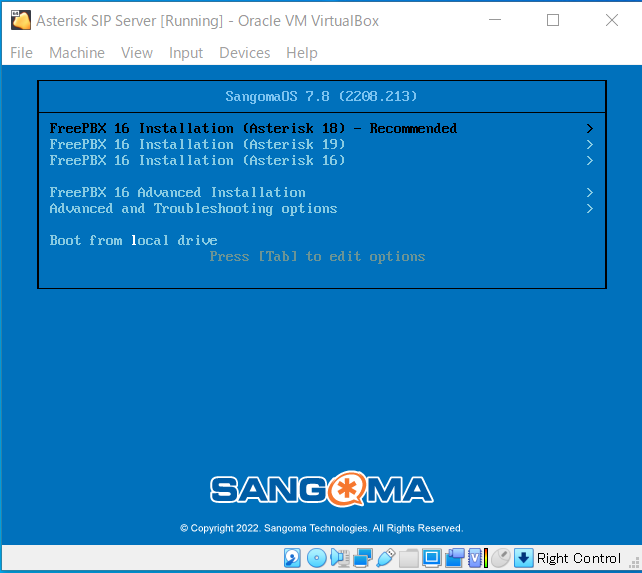This screenshot has height=573, width=642.
Task: Click the hard disk activity status icon
Action: [x=292, y=558]
